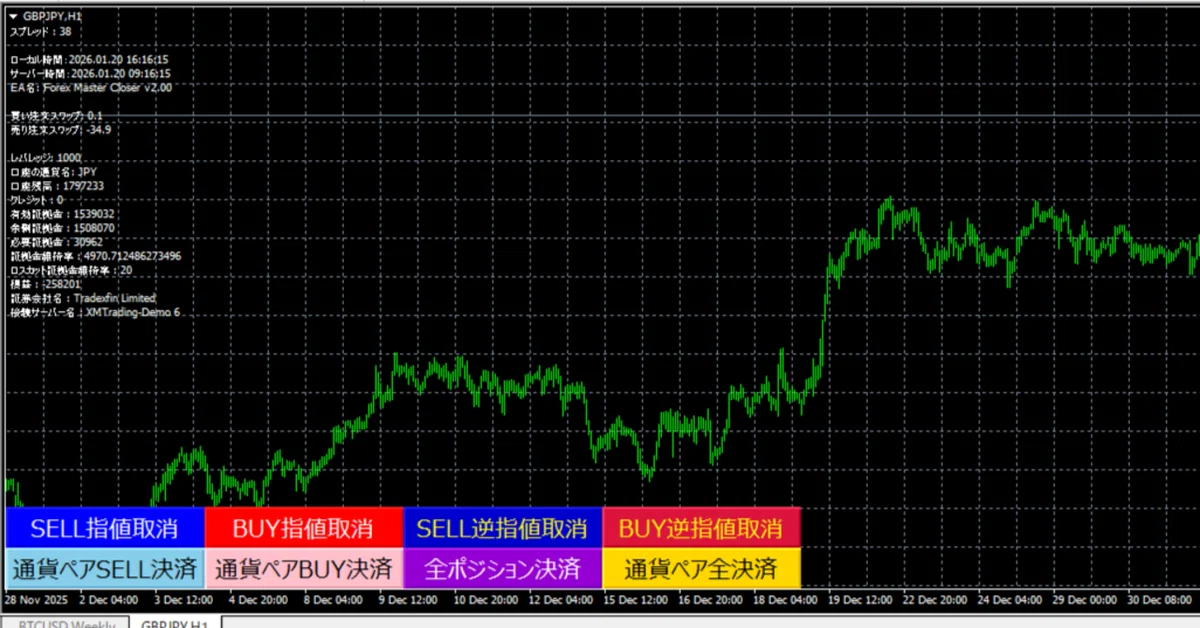Click the サーバー時間 2026.01.20 09:16:15 line
The height and width of the screenshot is (628, 1200).
coord(89,73)
